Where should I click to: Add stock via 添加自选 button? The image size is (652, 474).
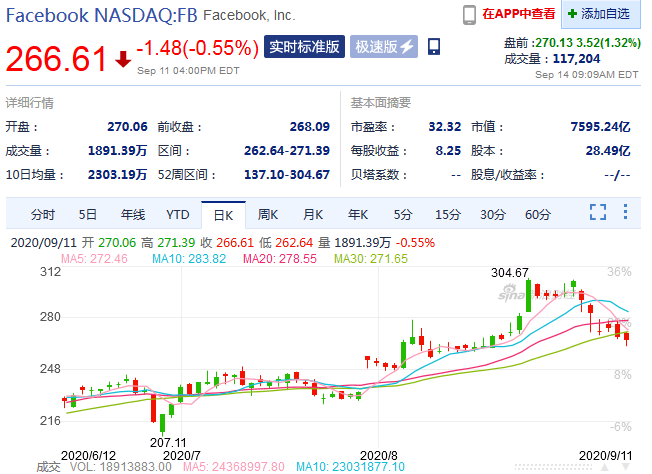coord(600,14)
